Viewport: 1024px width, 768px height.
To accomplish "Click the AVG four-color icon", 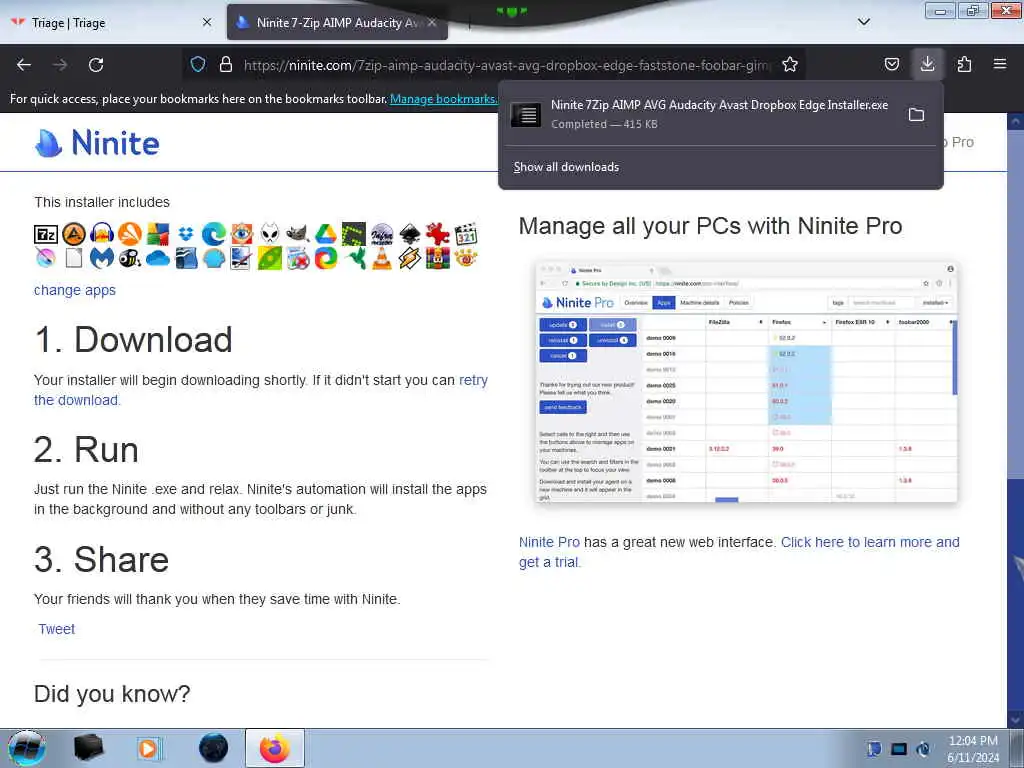I will point(158,234).
